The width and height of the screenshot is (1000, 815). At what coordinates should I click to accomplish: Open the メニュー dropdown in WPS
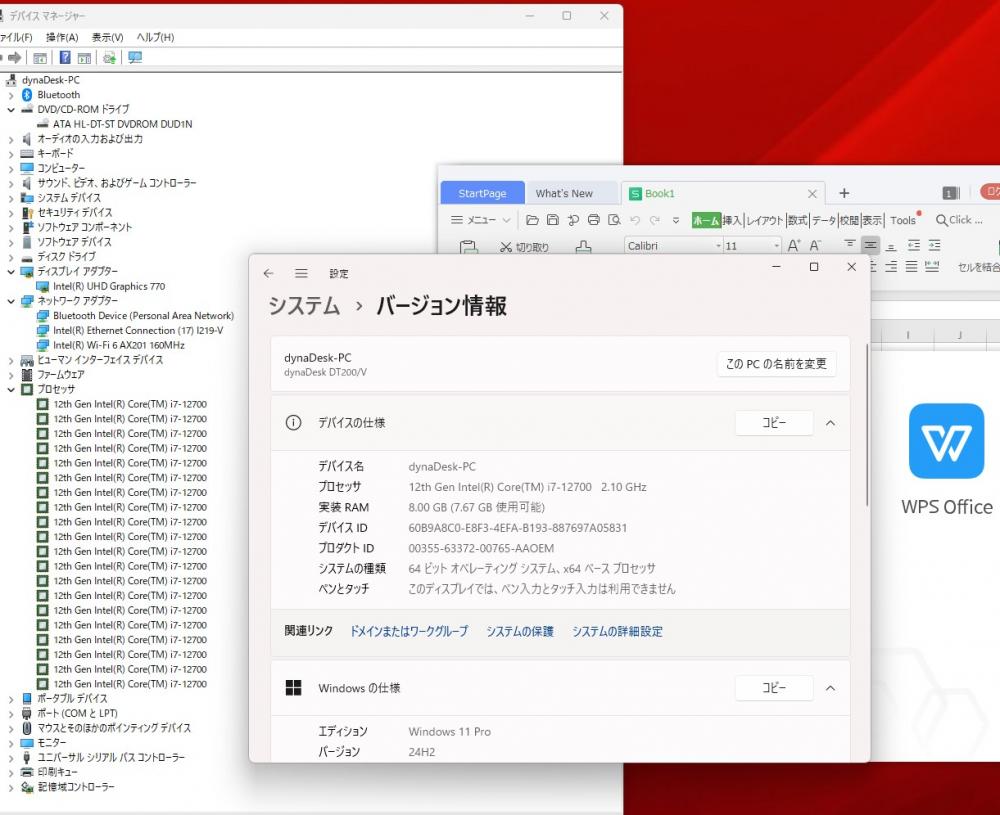[x=480, y=220]
